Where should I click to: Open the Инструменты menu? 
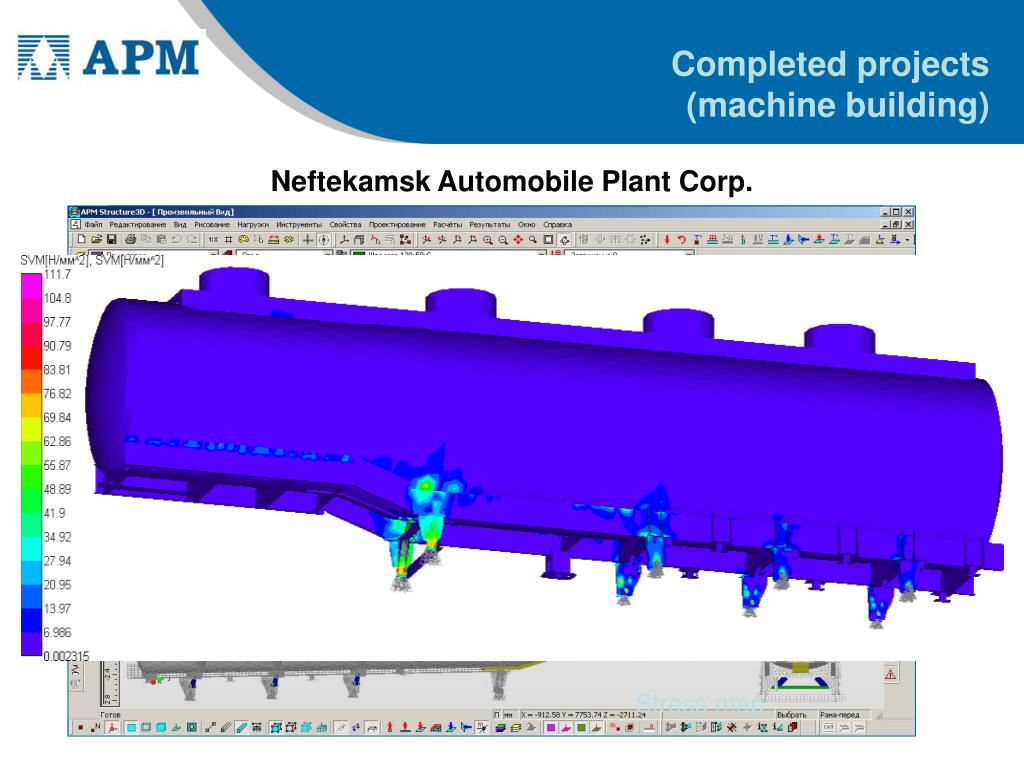point(298,225)
